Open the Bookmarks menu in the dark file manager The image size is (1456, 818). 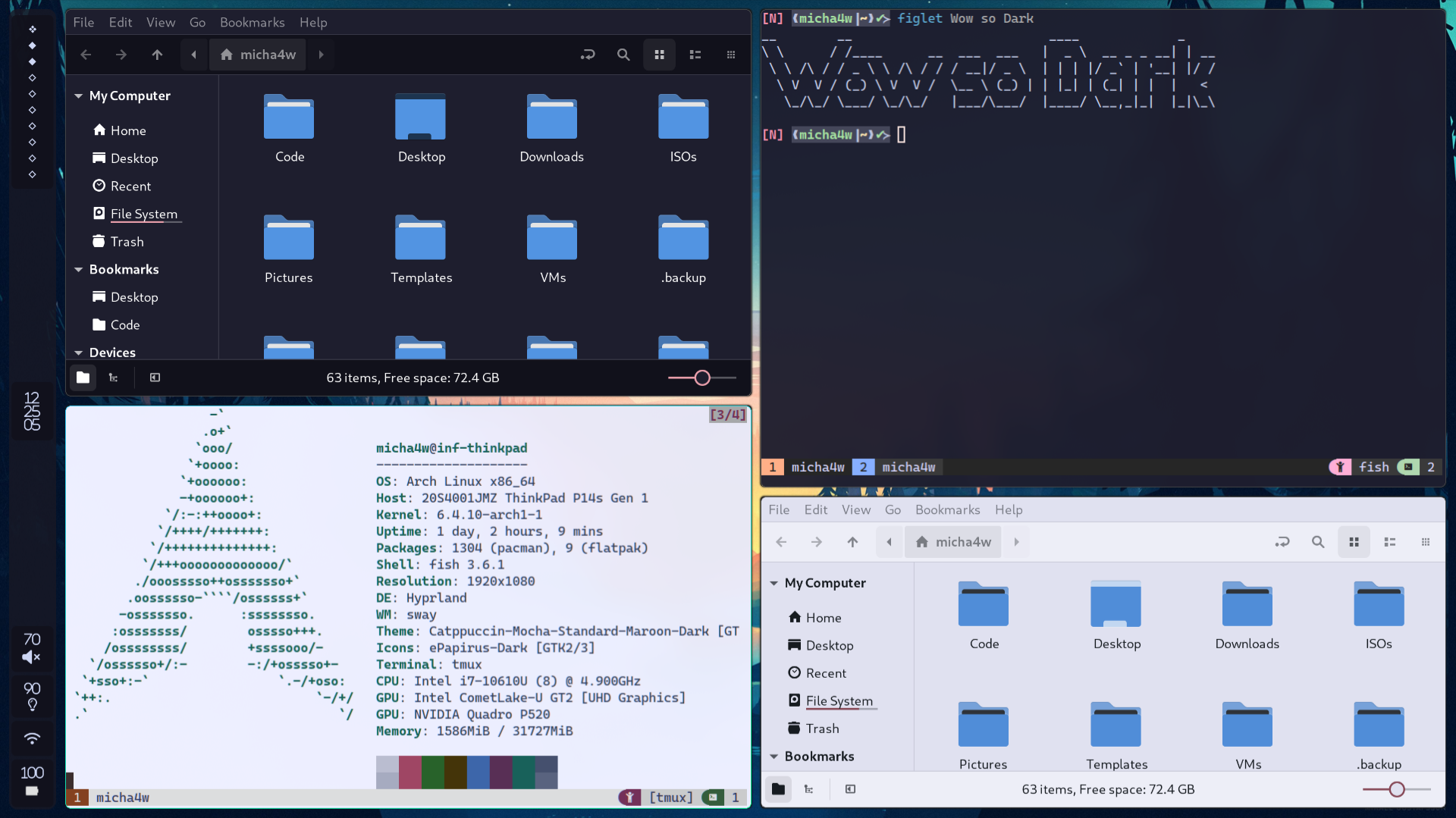click(x=253, y=22)
